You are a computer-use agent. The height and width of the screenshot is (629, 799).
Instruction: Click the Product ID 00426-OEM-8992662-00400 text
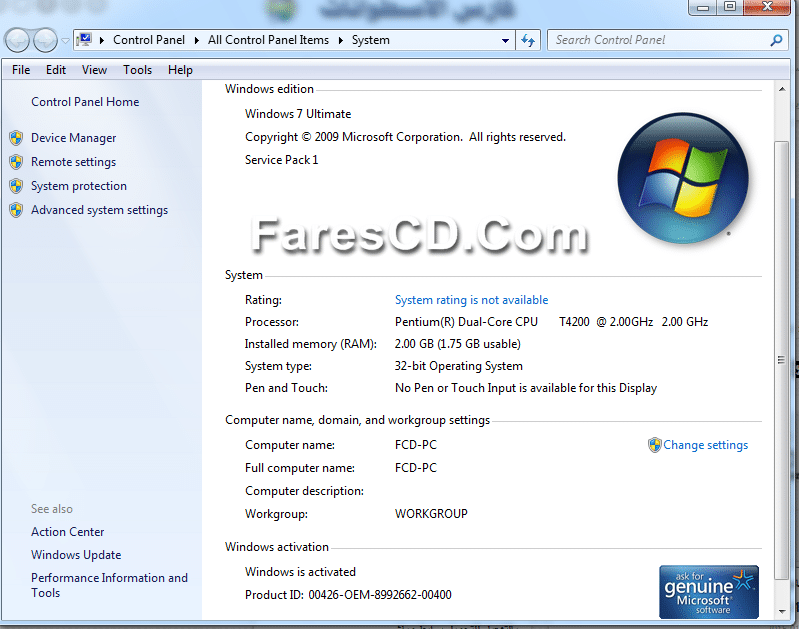click(348, 595)
